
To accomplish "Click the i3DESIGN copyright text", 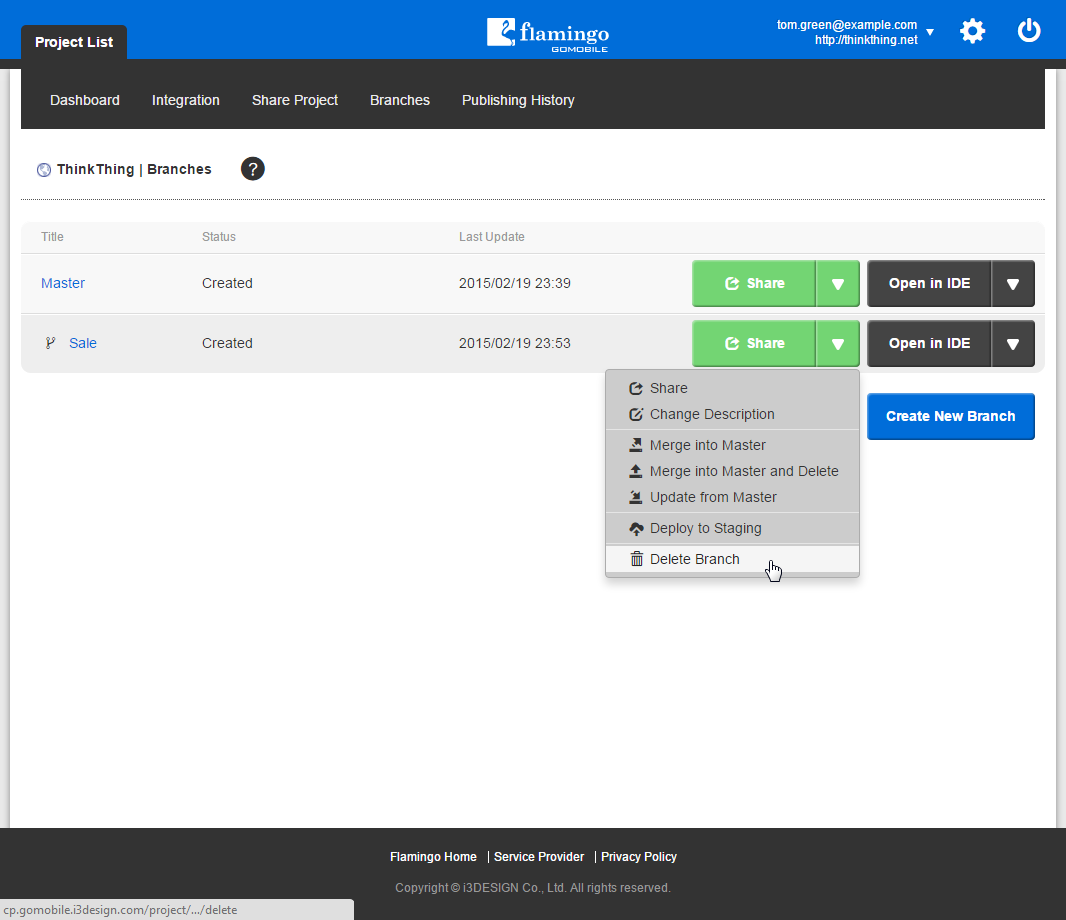I will pos(533,887).
